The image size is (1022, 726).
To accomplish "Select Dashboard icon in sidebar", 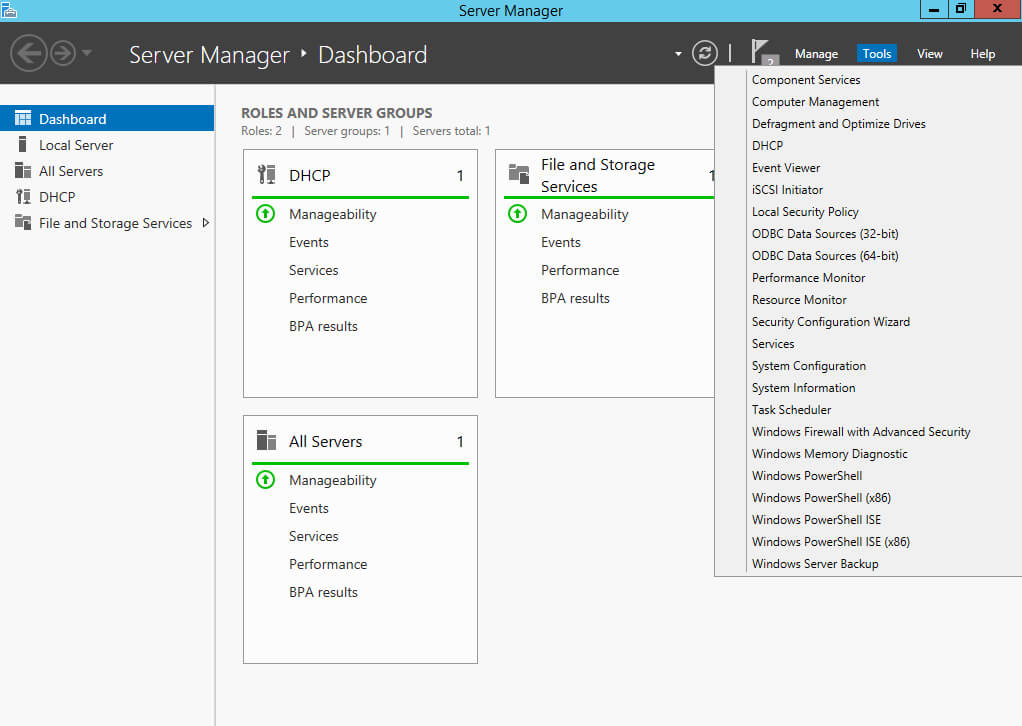I will pos(23,118).
